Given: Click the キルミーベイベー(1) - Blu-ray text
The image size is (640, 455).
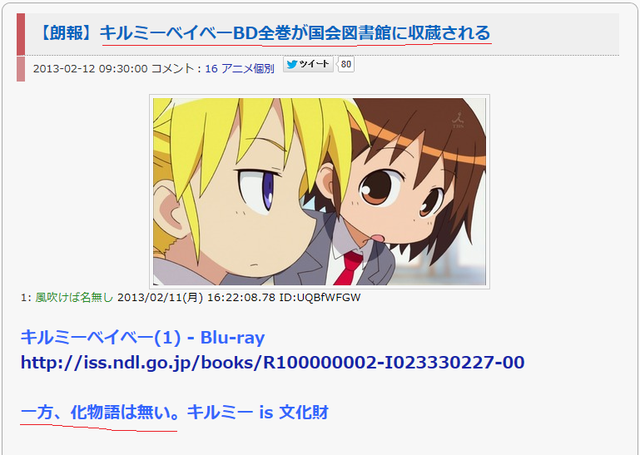Looking at the screenshot, I should tap(142, 337).
